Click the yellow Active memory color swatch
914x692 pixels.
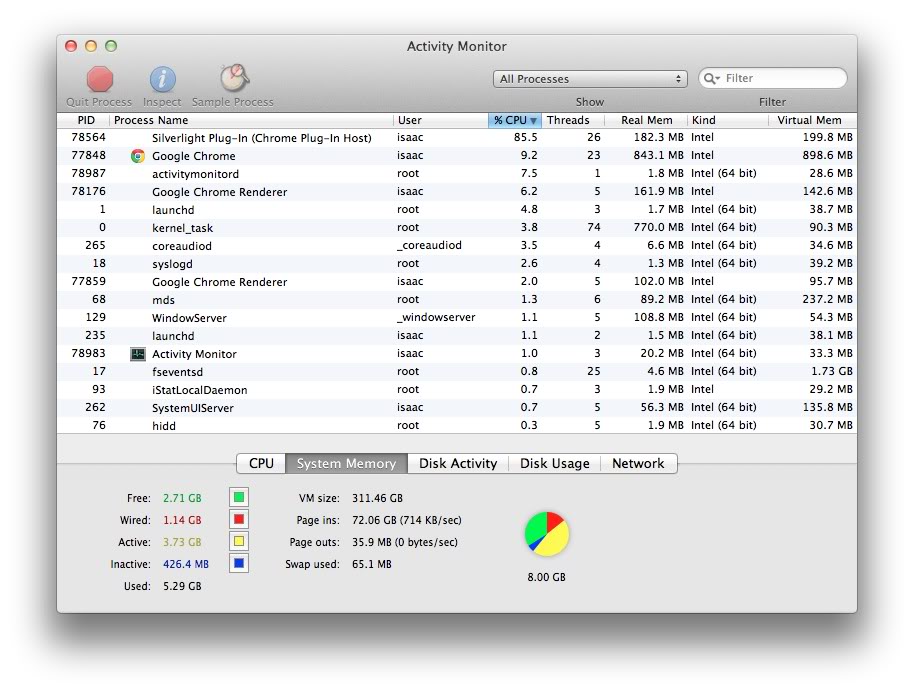click(x=239, y=541)
